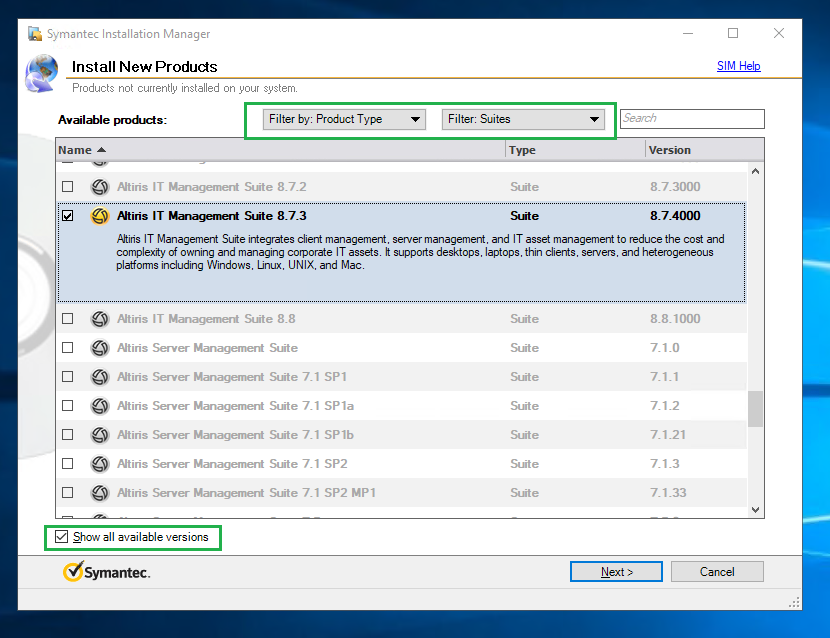Select the Altiris IT Management Suite 8.7.2 row text
The height and width of the screenshot is (638, 830).
click(x=212, y=187)
